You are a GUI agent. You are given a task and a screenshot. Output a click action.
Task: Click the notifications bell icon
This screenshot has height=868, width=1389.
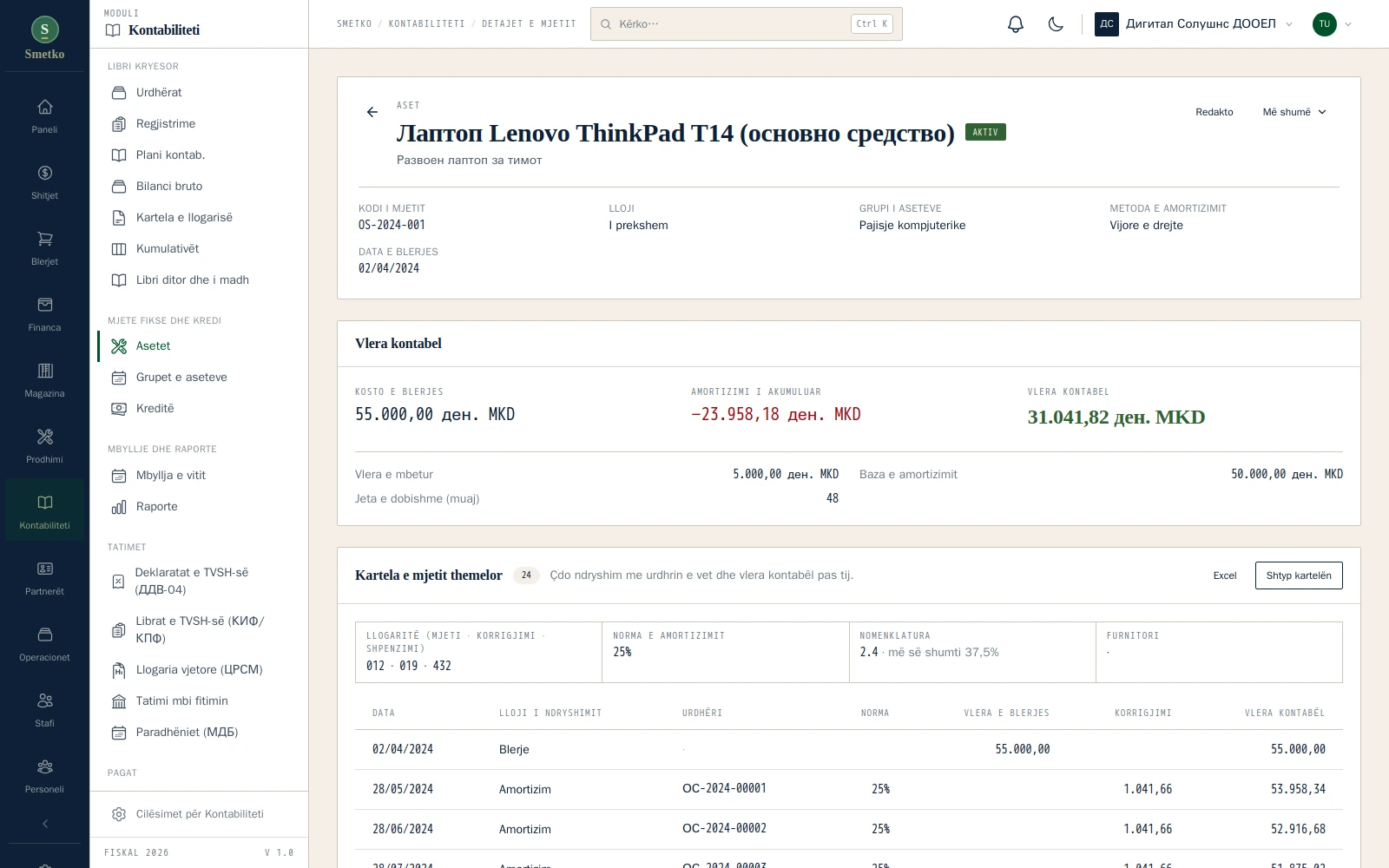pos(1016,24)
